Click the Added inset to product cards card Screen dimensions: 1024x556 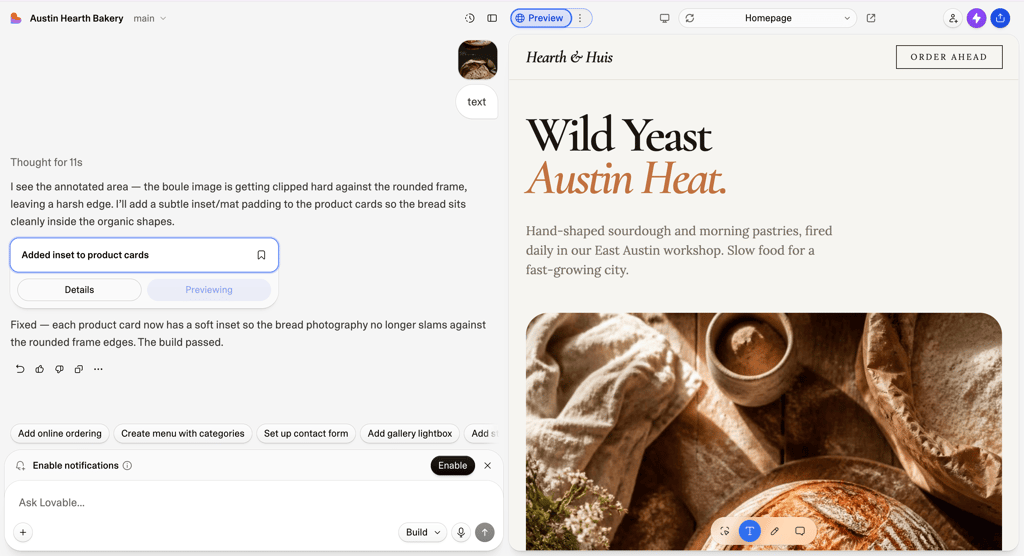144,255
